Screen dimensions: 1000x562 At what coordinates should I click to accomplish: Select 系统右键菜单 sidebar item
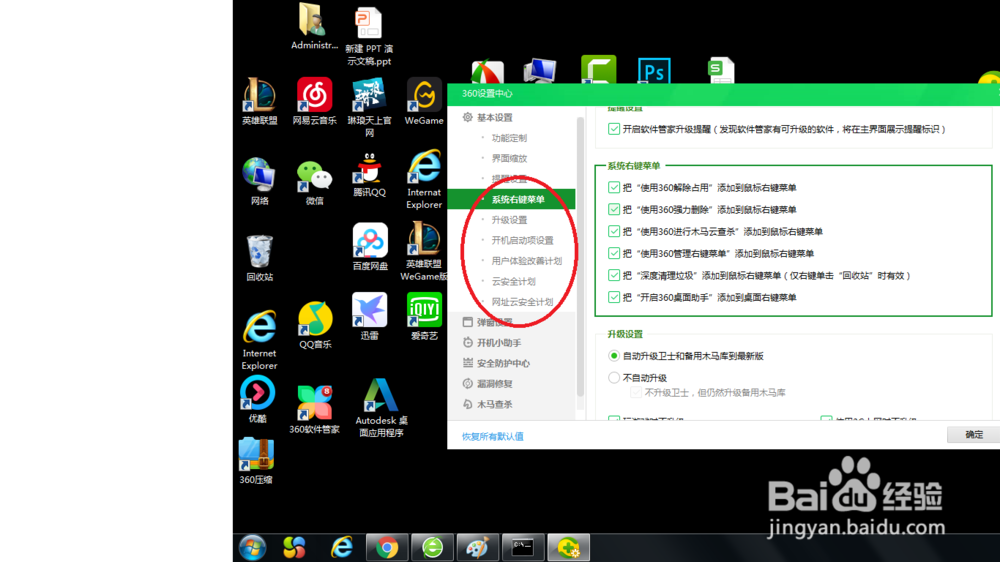click(x=511, y=199)
